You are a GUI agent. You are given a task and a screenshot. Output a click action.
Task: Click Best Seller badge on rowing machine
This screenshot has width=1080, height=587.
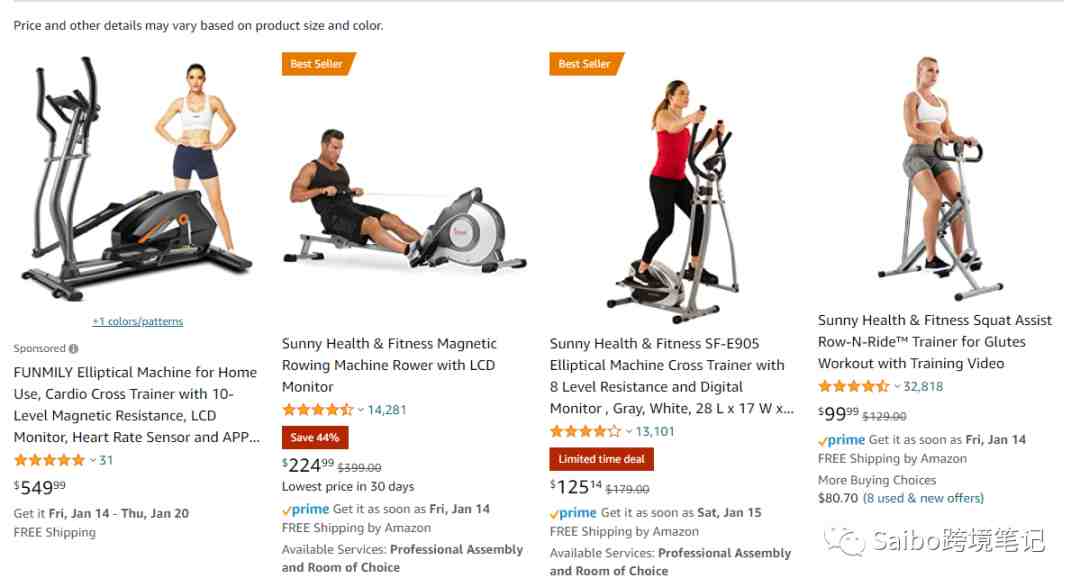(x=318, y=64)
